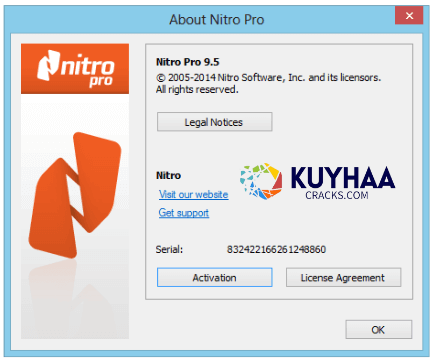Viewport: 435px width, 362px height.
Task: Click the Activation button
Action: point(214,277)
